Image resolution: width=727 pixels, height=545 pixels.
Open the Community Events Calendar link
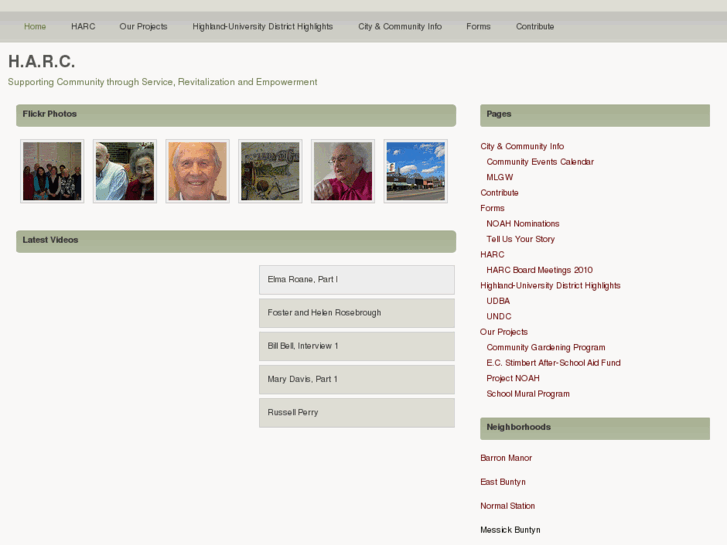540,162
